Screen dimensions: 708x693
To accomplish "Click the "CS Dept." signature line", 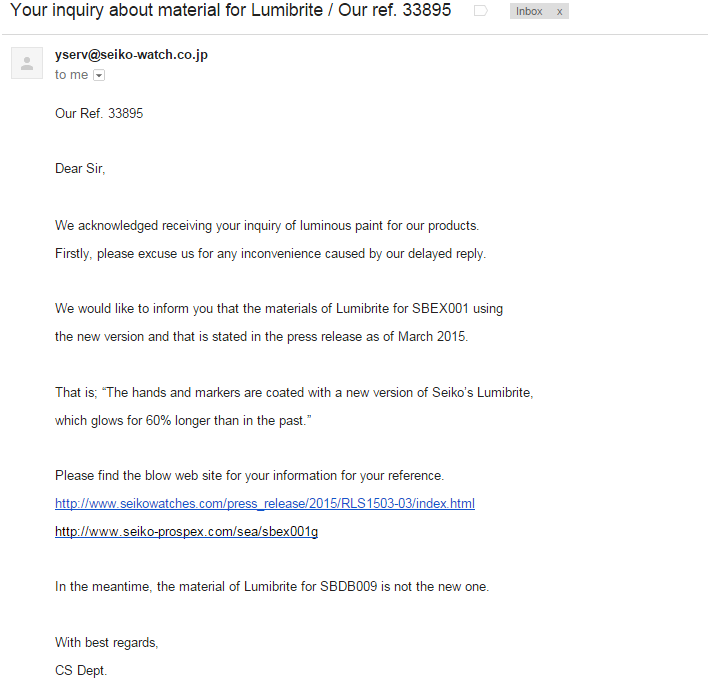I will coord(81,670).
